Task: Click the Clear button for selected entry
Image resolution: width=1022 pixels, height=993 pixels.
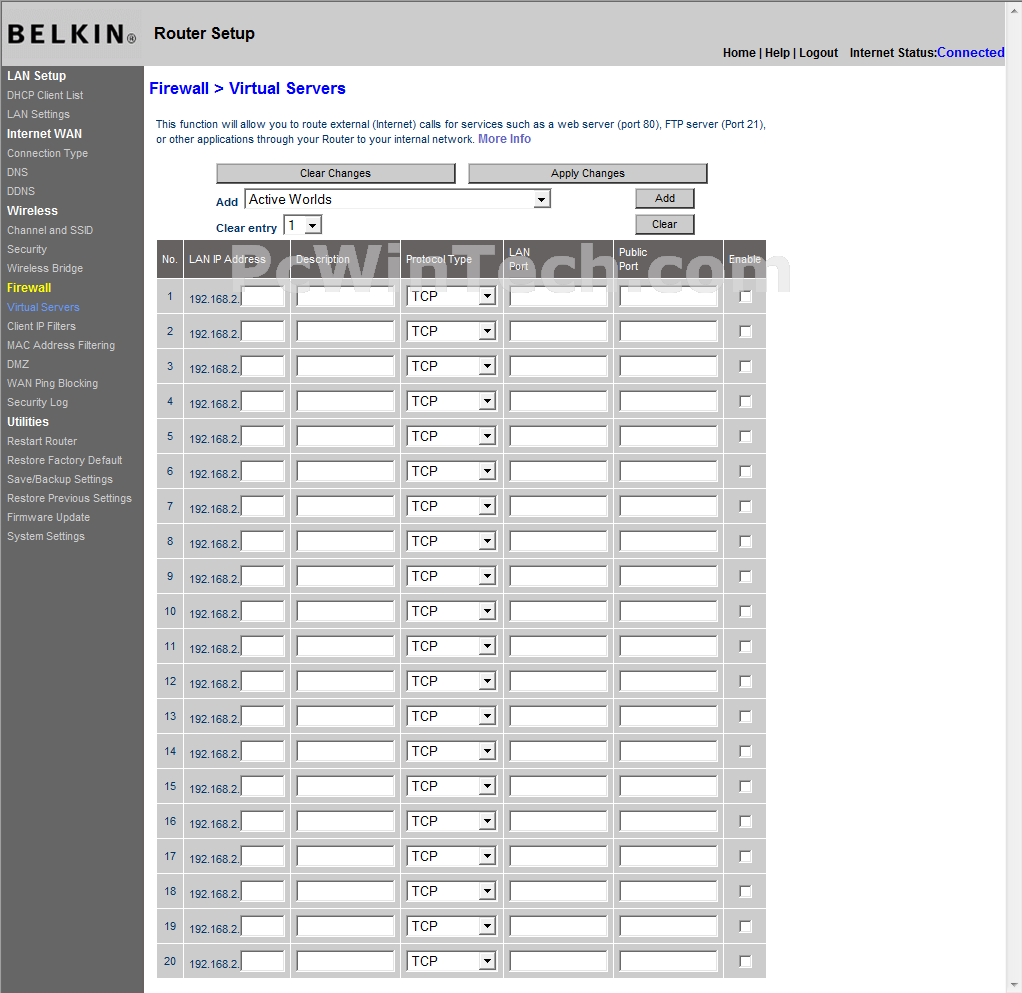Action: tap(665, 224)
